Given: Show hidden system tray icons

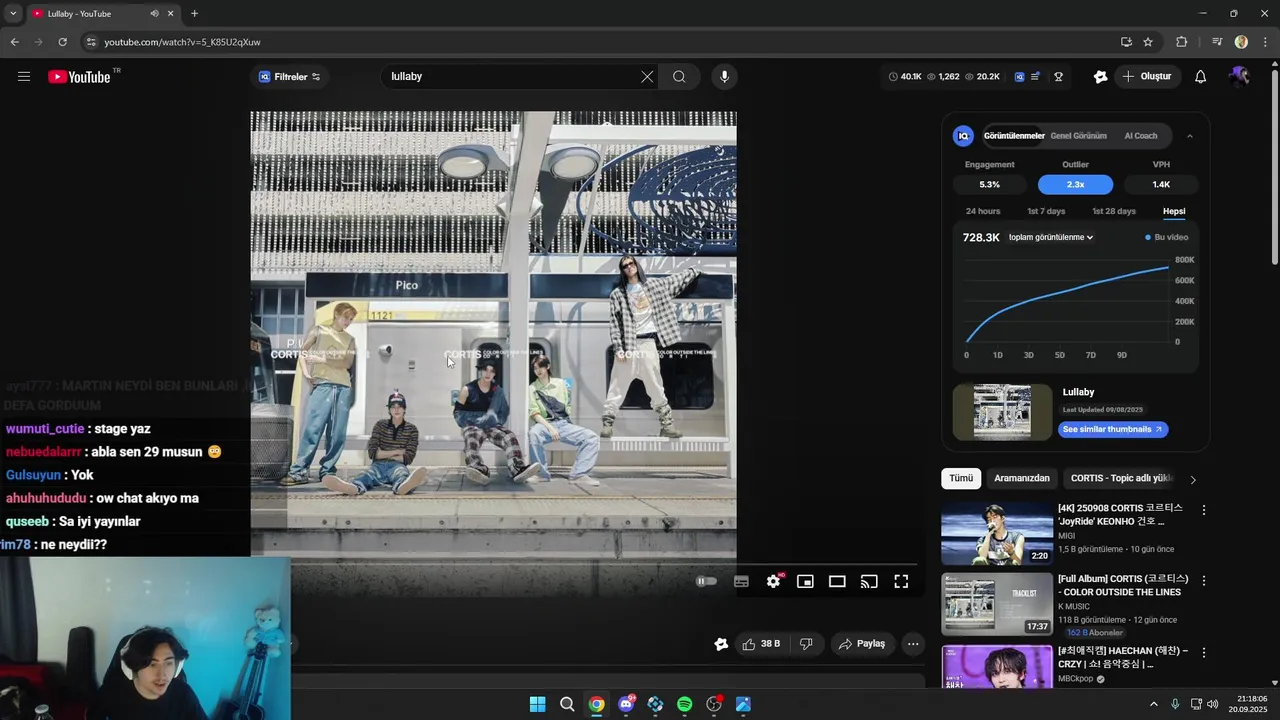Looking at the screenshot, I should point(1153,704).
